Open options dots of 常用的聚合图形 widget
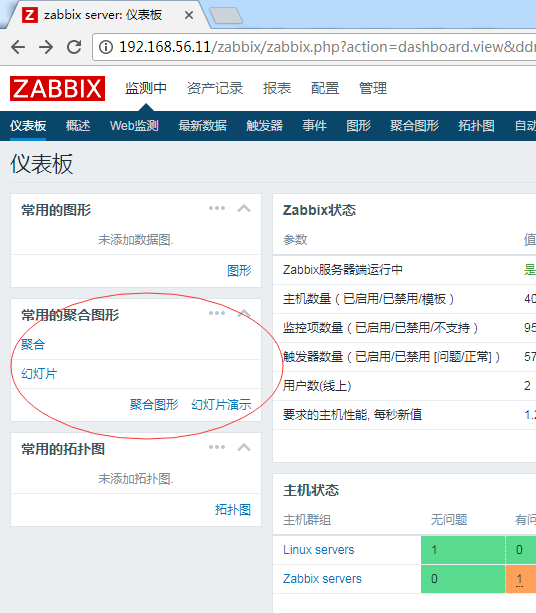Viewport: 536px width, 613px height. click(217, 313)
